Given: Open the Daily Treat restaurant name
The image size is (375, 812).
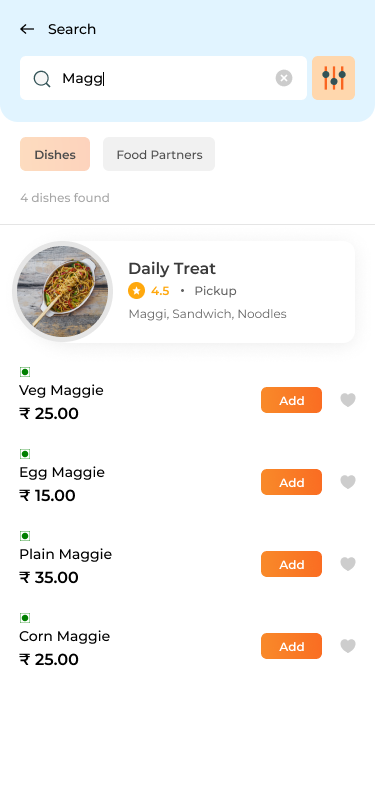Looking at the screenshot, I should pos(172,268).
